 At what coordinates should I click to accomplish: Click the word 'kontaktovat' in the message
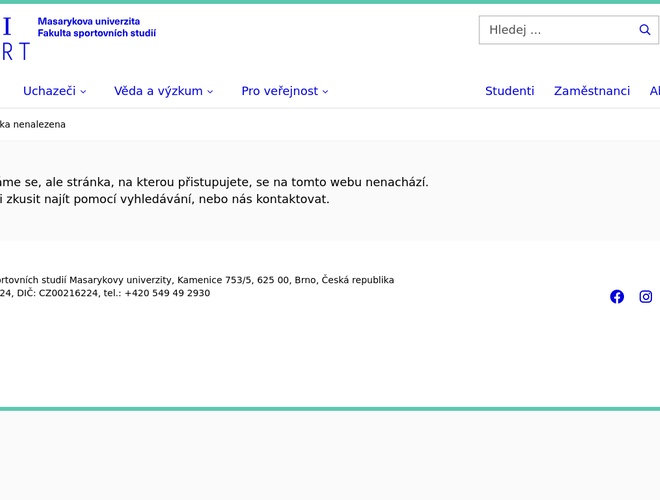(290, 199)
